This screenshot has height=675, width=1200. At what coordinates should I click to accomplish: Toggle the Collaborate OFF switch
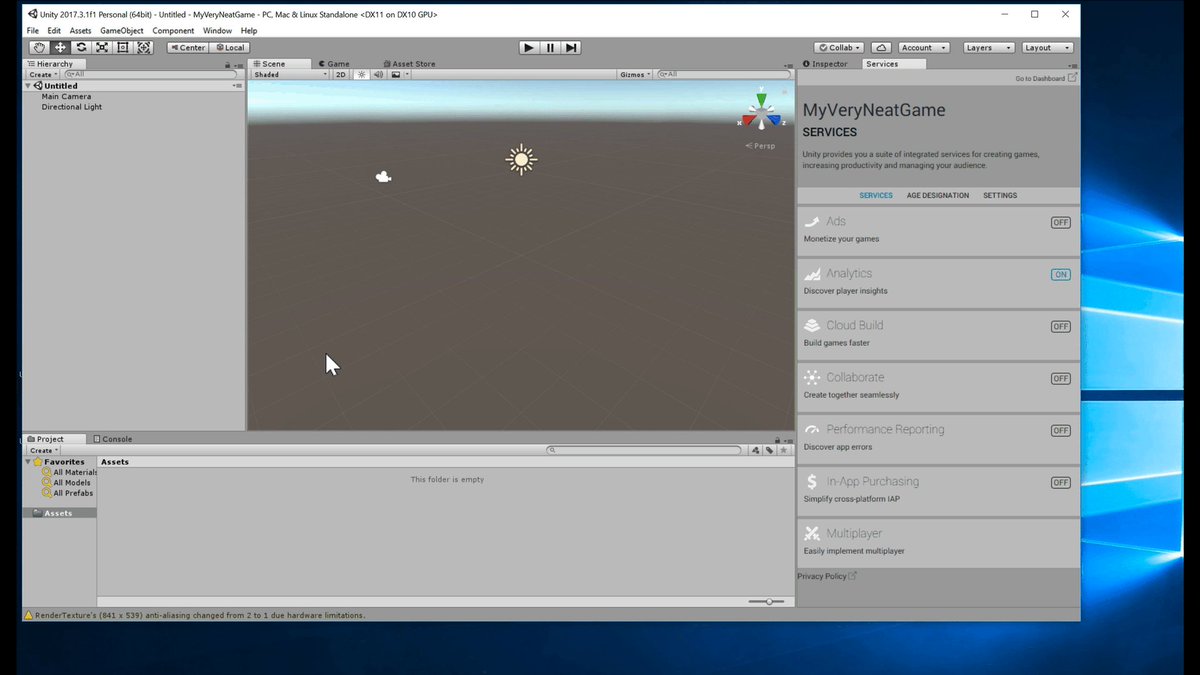coord(1061,378)
